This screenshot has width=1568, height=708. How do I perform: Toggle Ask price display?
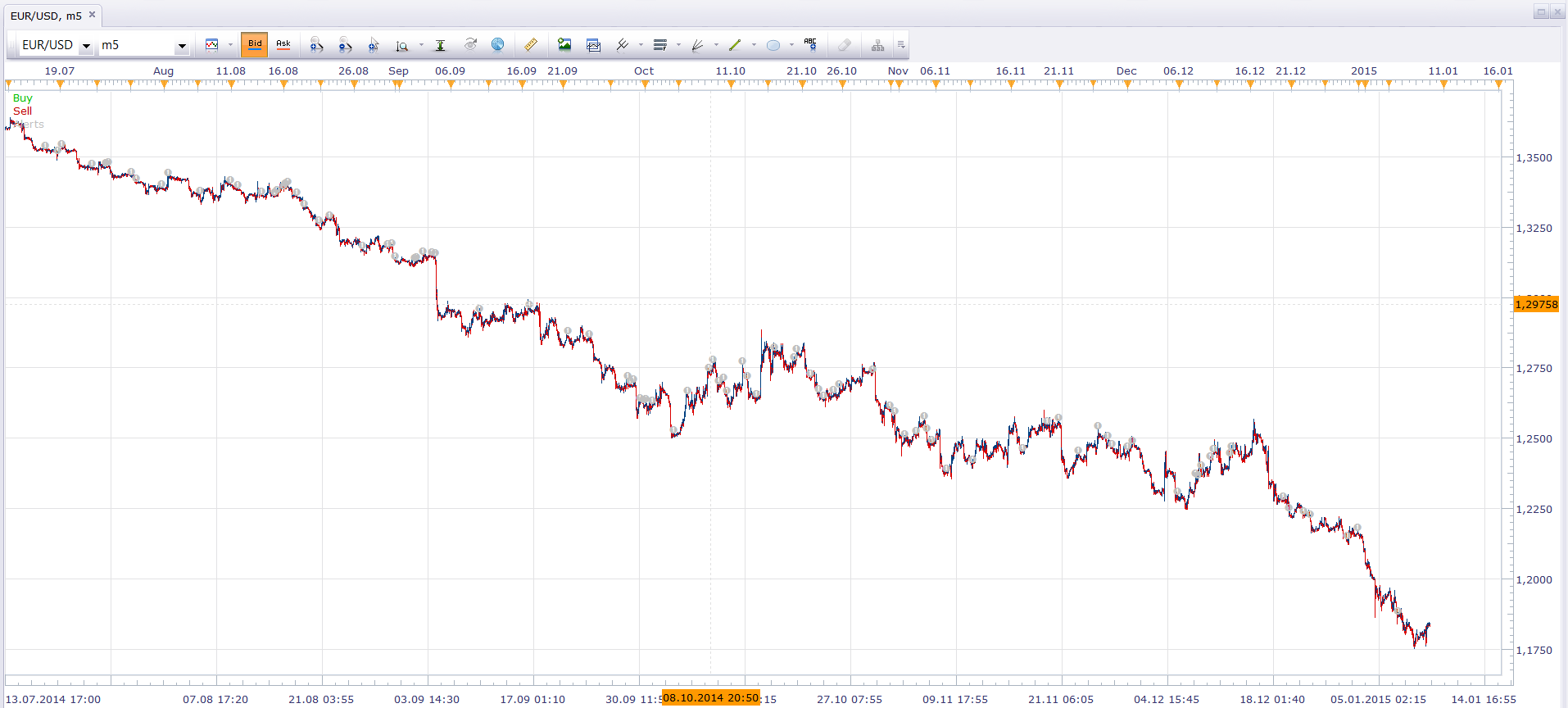tap(283, 44)
